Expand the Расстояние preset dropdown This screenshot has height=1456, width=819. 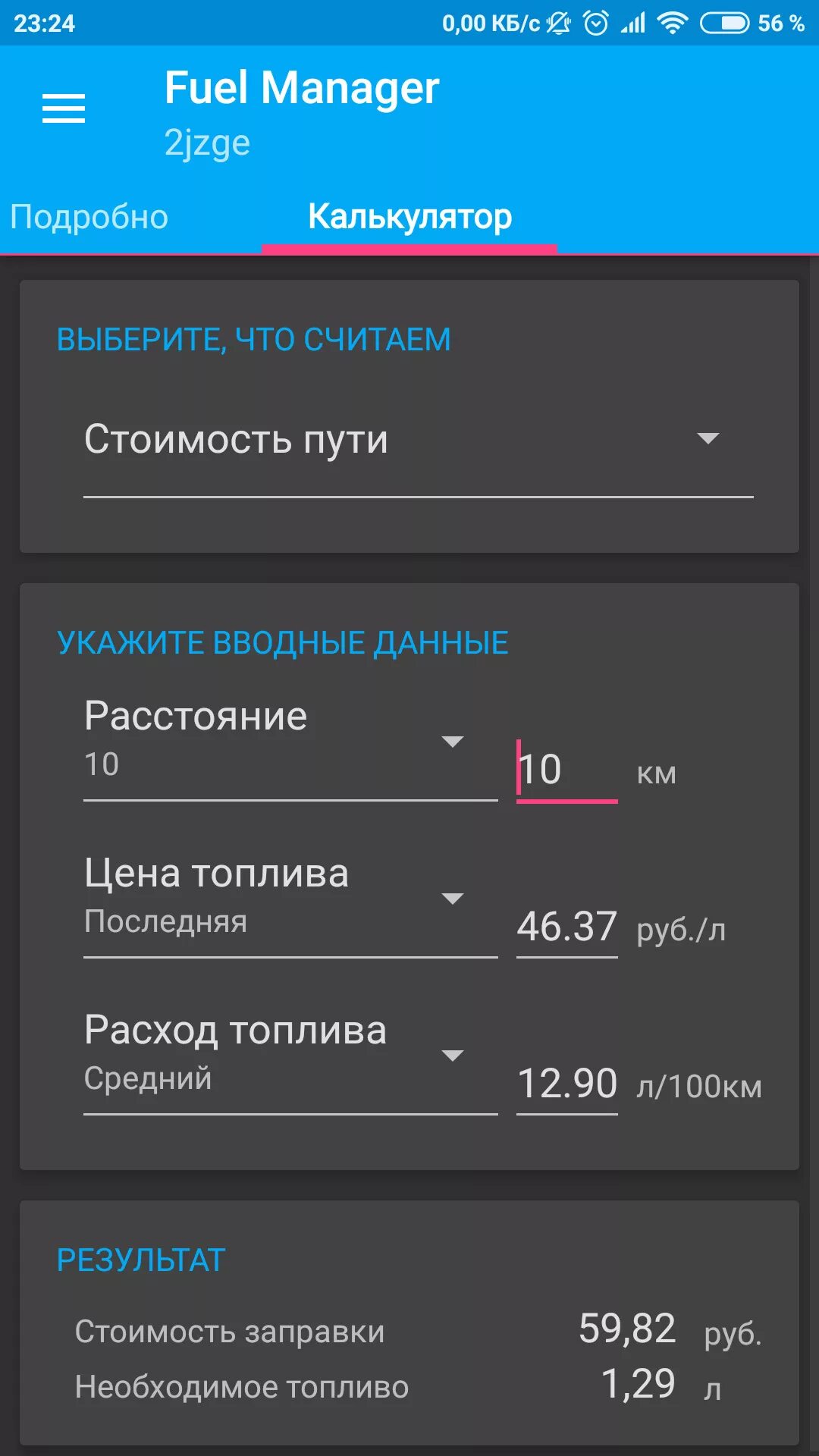(x=290, y=743)
